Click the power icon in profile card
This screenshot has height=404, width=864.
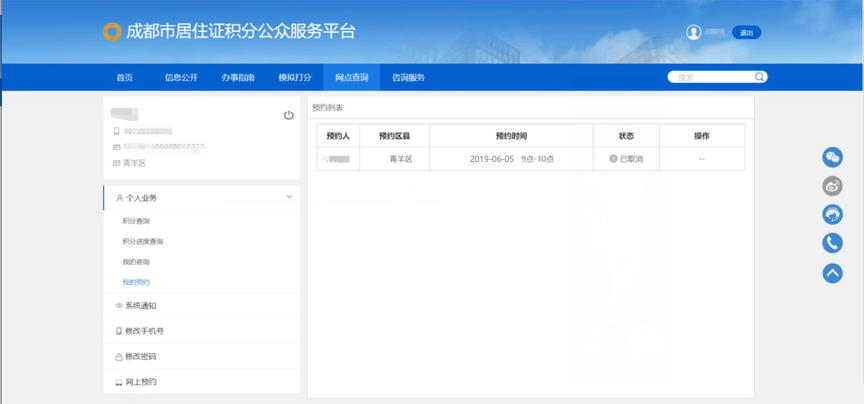pos(289,115)
